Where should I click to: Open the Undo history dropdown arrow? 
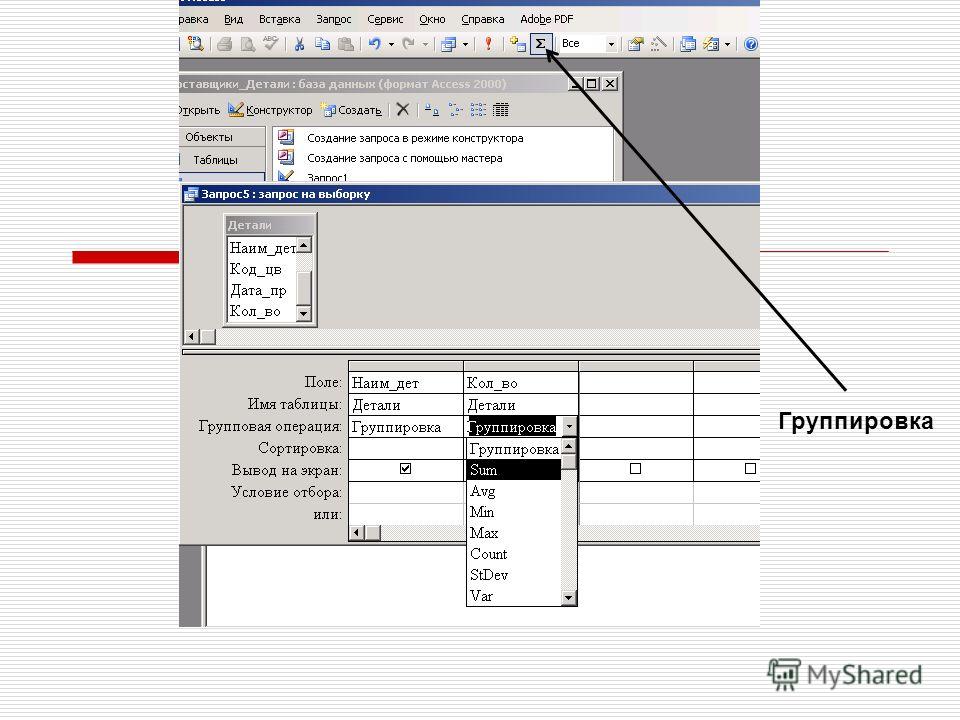[391, 44]
